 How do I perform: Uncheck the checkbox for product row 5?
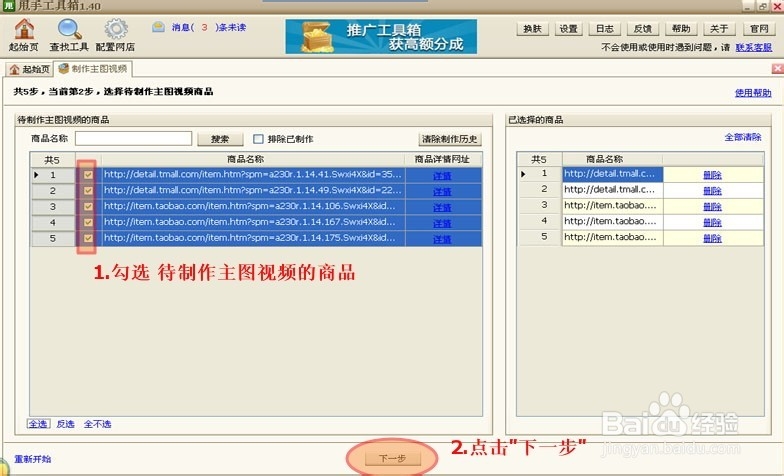pyautogui.click(x=88, y=238)
